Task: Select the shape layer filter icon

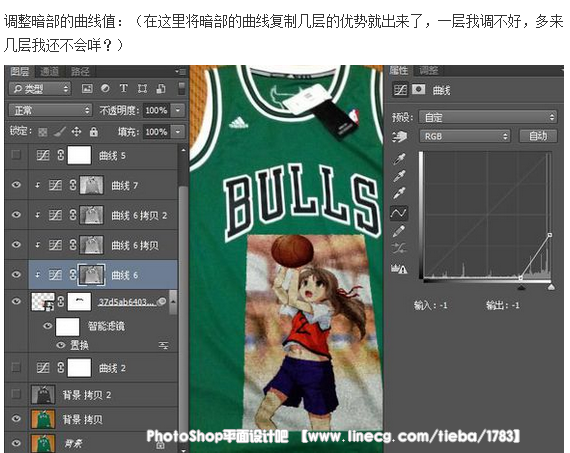Action: [x=142, y=88]
